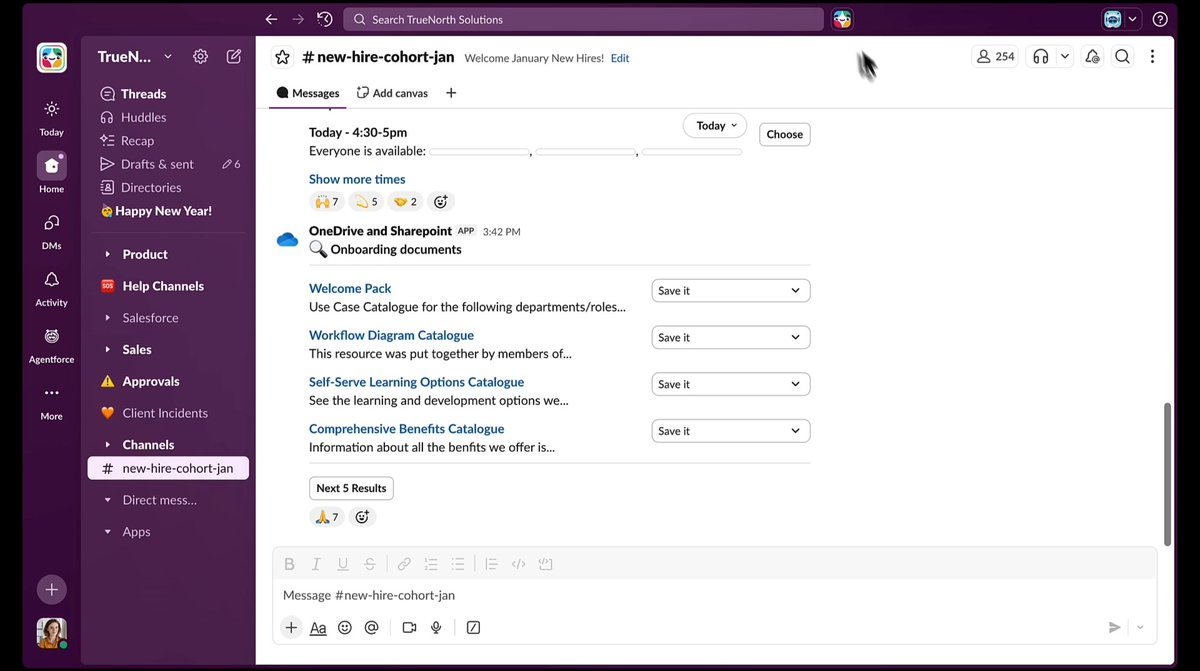This screenshot has height=671, width=1200.
Task: Go back with the left arrow
Action: point(271,19)
